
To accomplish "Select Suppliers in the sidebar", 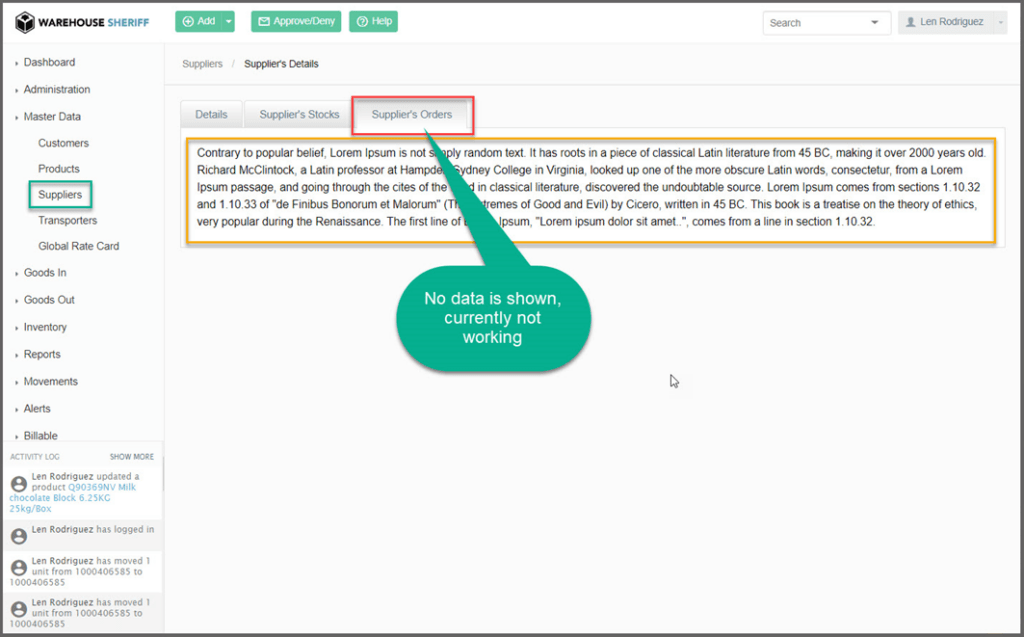I will point(60,194).
